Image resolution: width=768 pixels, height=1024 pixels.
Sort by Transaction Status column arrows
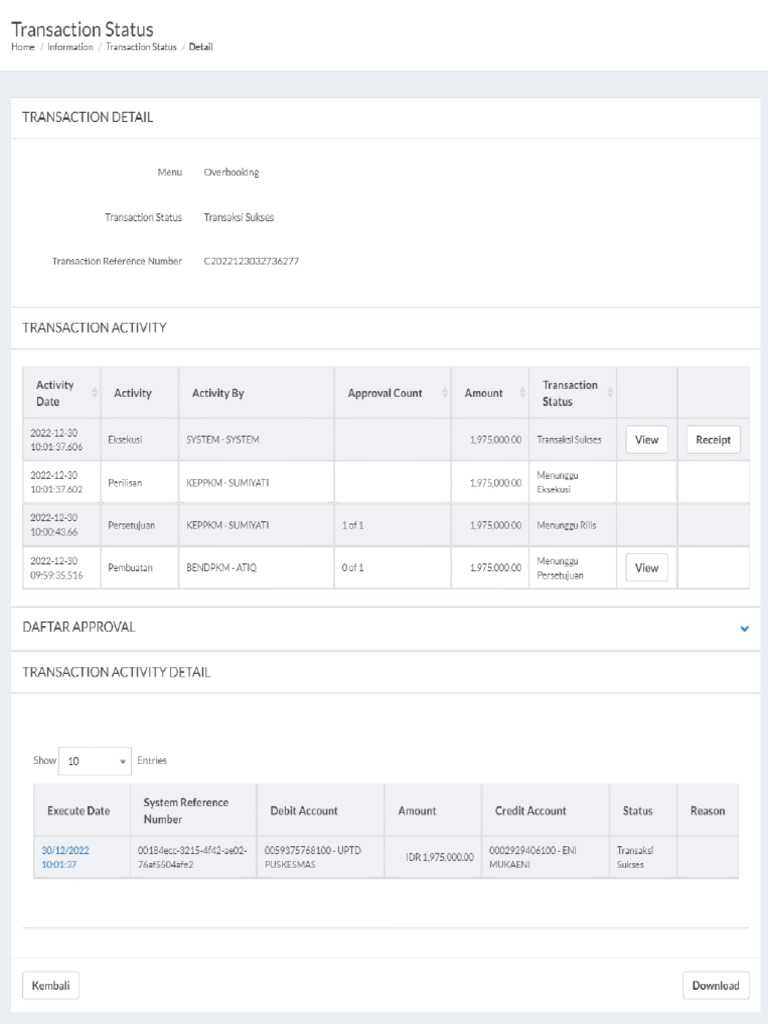pos(611,393)
